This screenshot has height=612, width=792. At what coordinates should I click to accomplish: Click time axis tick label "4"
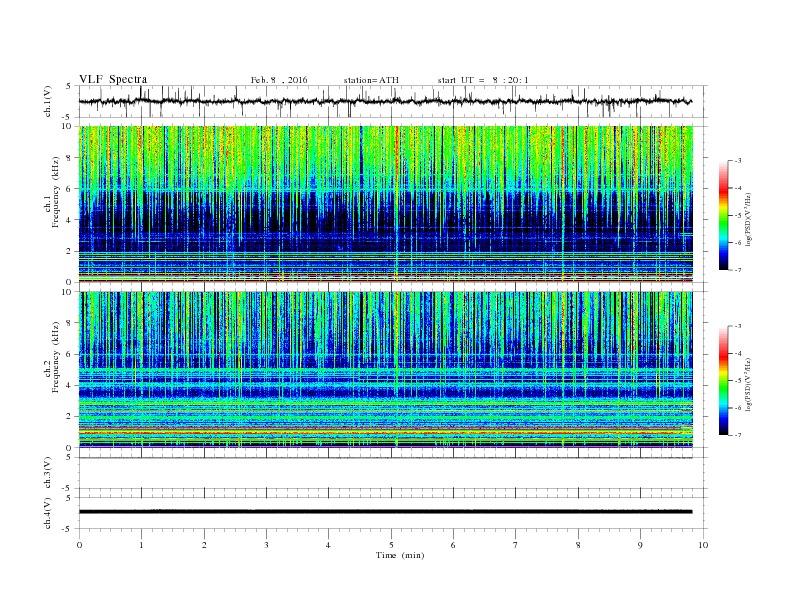[x=328, y=545]
